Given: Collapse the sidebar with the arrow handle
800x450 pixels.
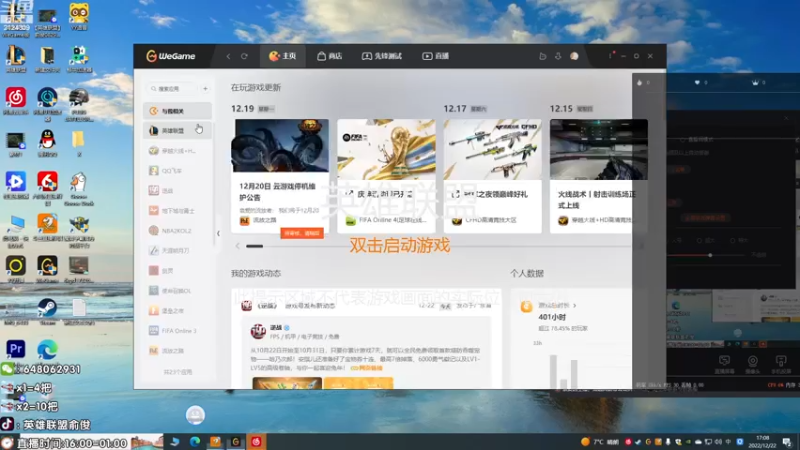Looking at the screenshot, I should coord(218,234).
